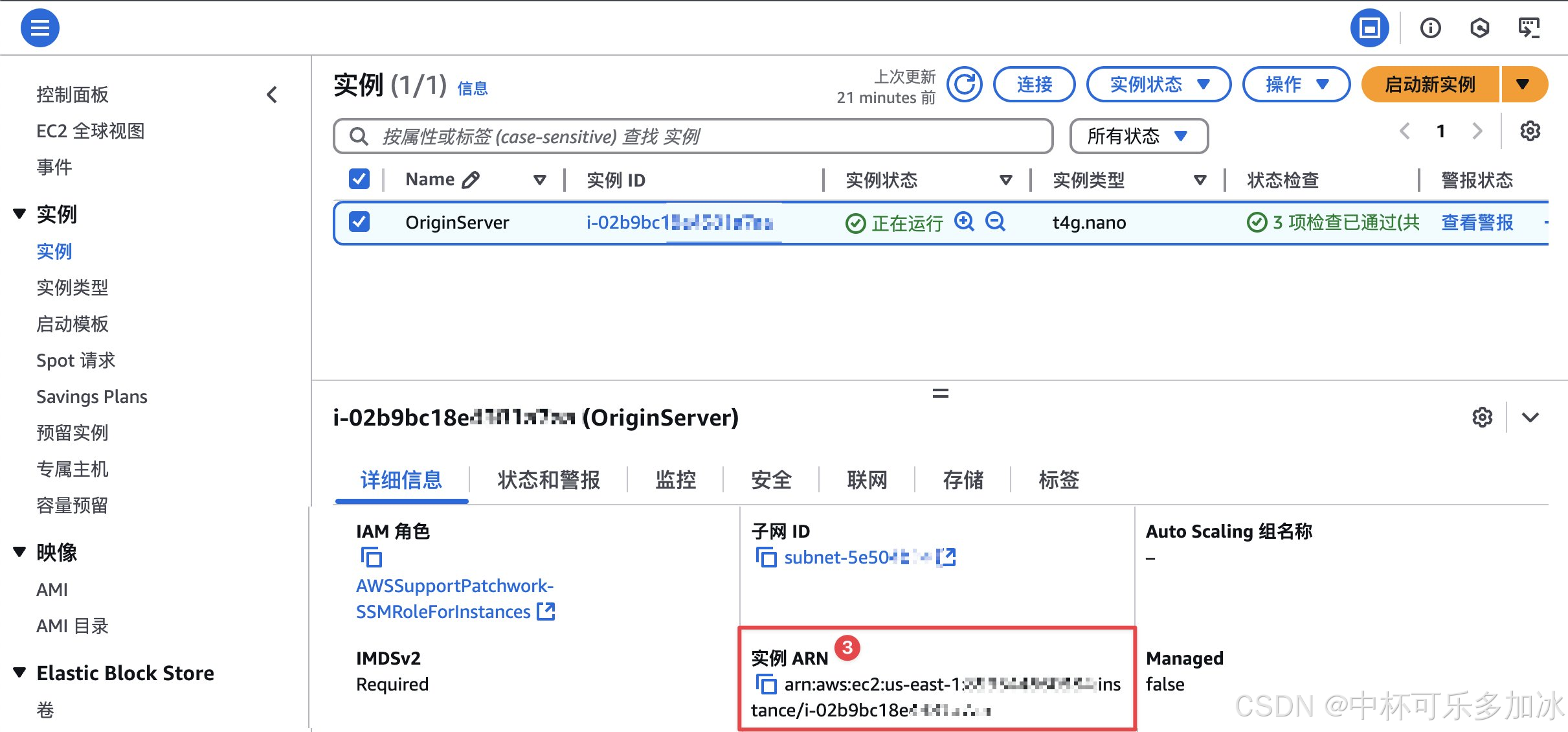
Task: Open table preferences gear icon
Action: point(1530,132)
